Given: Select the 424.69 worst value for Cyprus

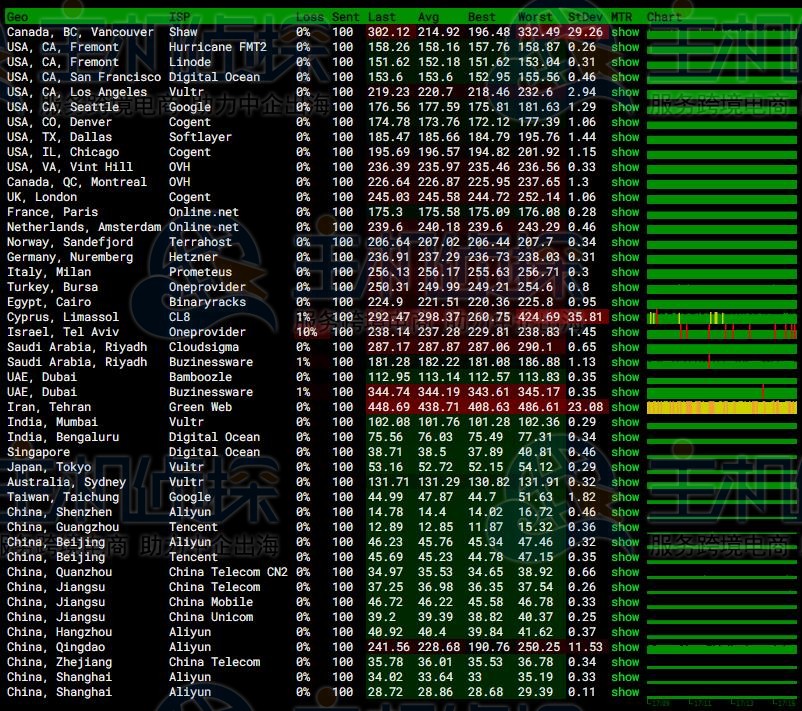Looking at the screenshot, I should [x=539, y=317].
